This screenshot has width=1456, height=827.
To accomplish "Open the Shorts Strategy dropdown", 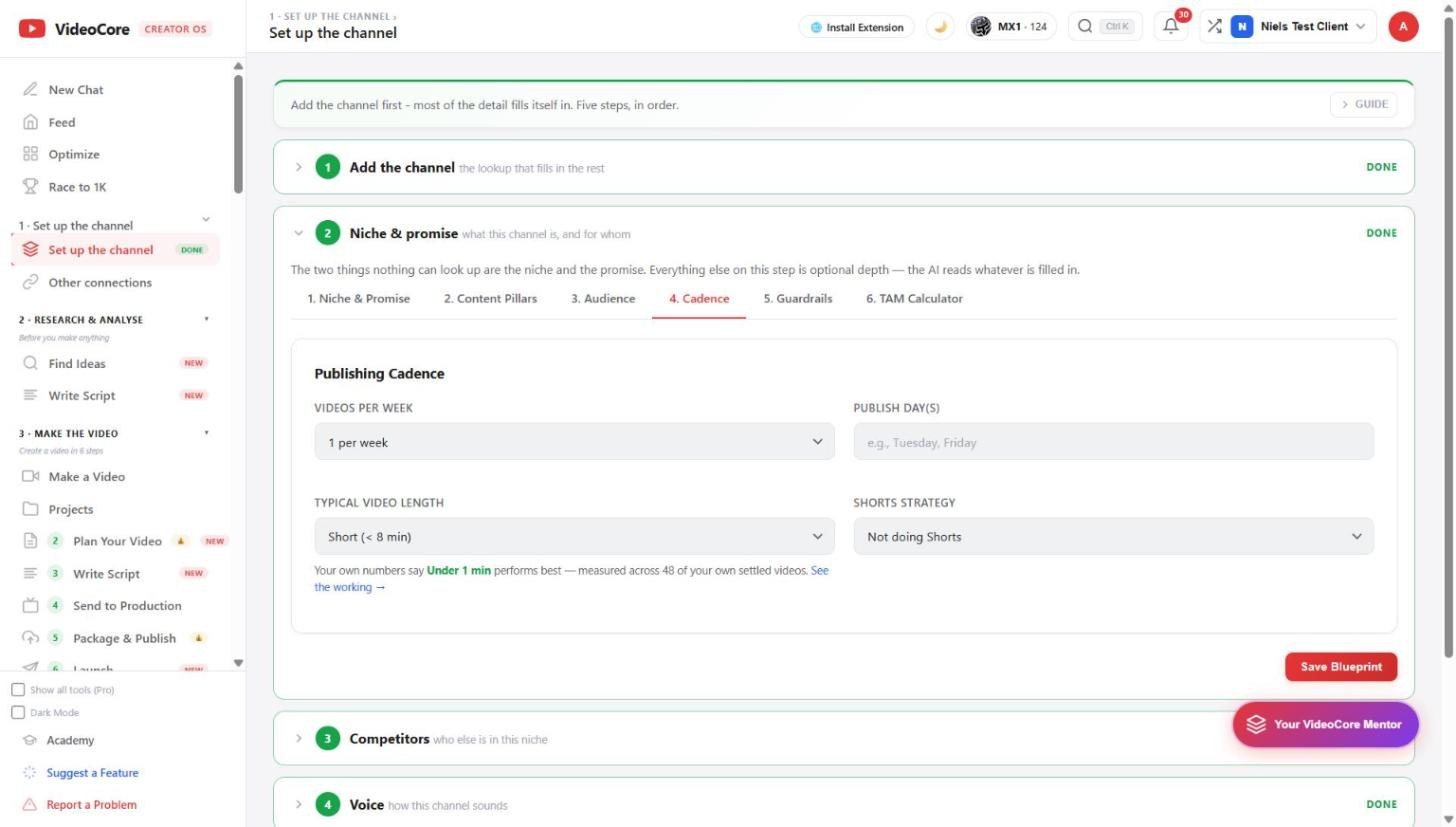I will point(1113,537).
